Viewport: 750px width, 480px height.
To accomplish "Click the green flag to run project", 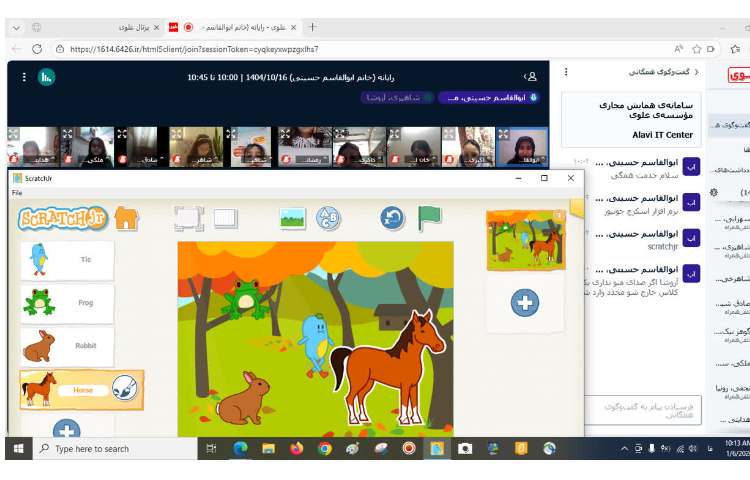I will click(429, 217).
